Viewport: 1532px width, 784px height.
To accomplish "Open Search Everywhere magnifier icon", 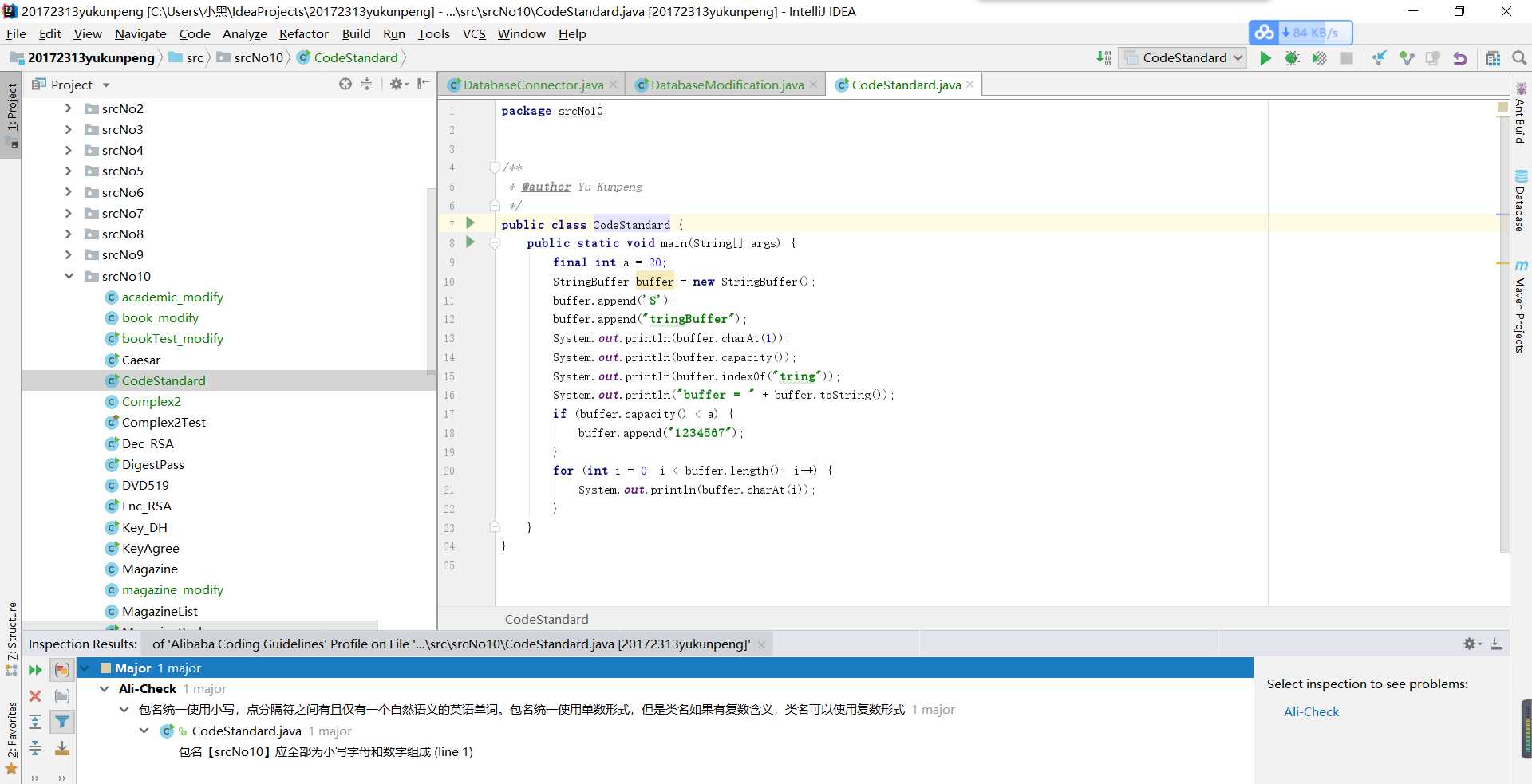I will coord(1519,58).
